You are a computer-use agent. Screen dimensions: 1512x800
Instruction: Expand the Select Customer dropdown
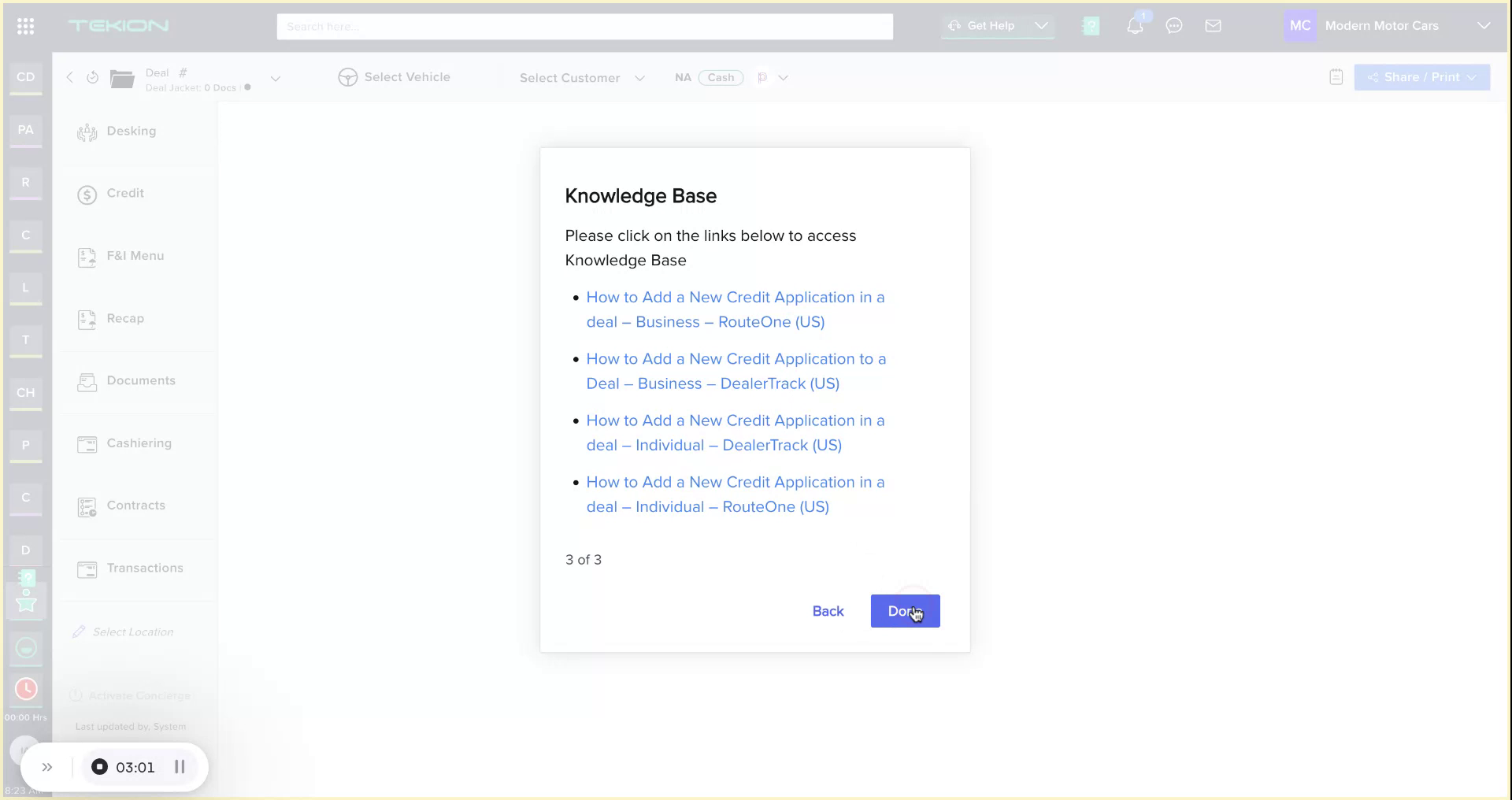click(x=640, y=78)
